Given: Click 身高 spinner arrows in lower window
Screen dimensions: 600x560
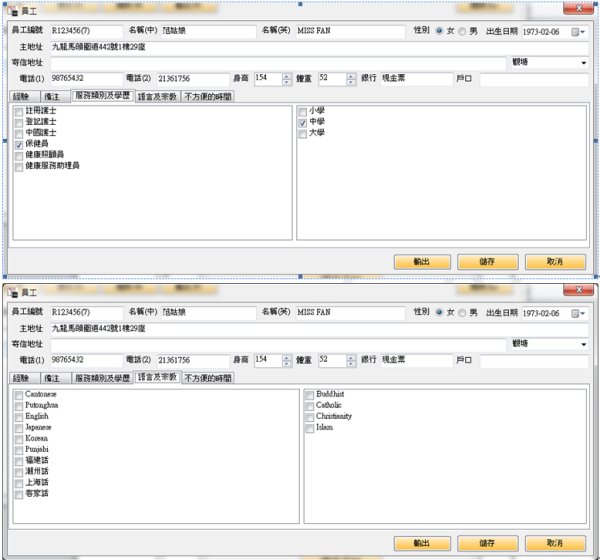Looking at the screenshot, I should pos(287,361).
